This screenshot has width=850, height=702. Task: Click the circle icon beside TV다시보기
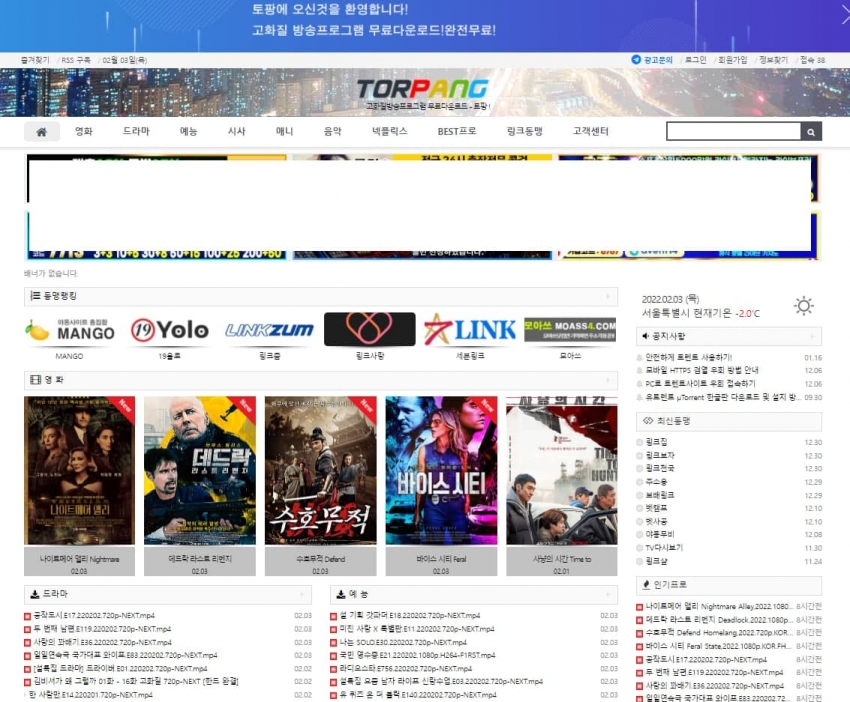coord(640,548)
